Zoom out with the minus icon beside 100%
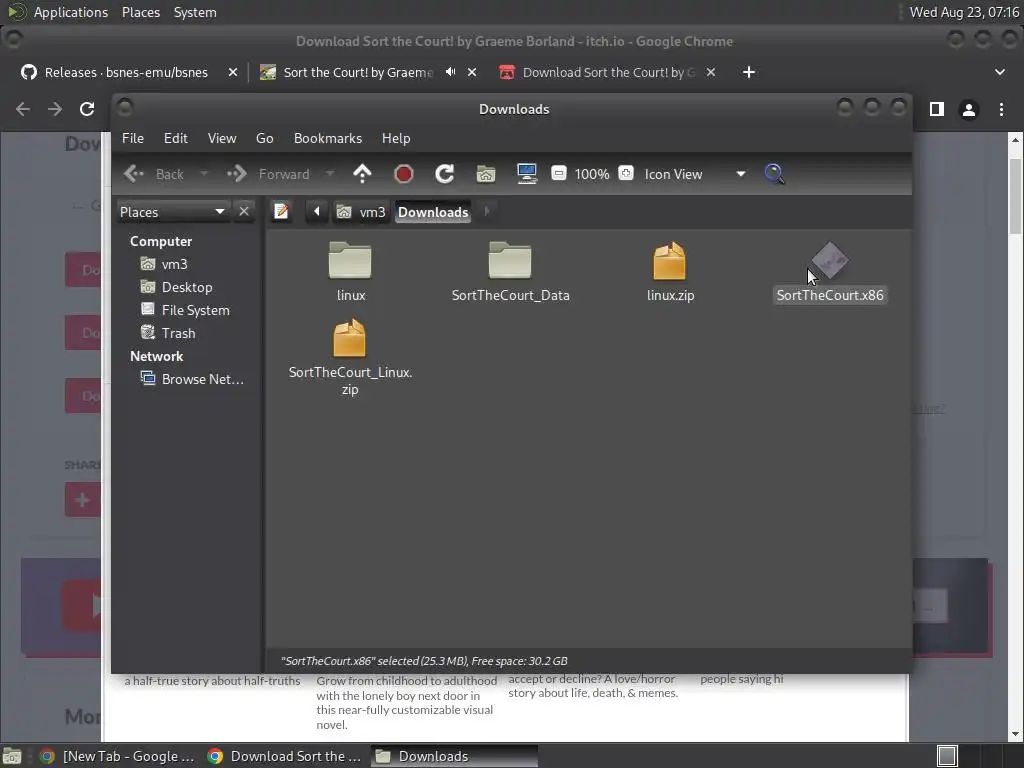The width and height of the screenshot is (1024, 768). 559,174
